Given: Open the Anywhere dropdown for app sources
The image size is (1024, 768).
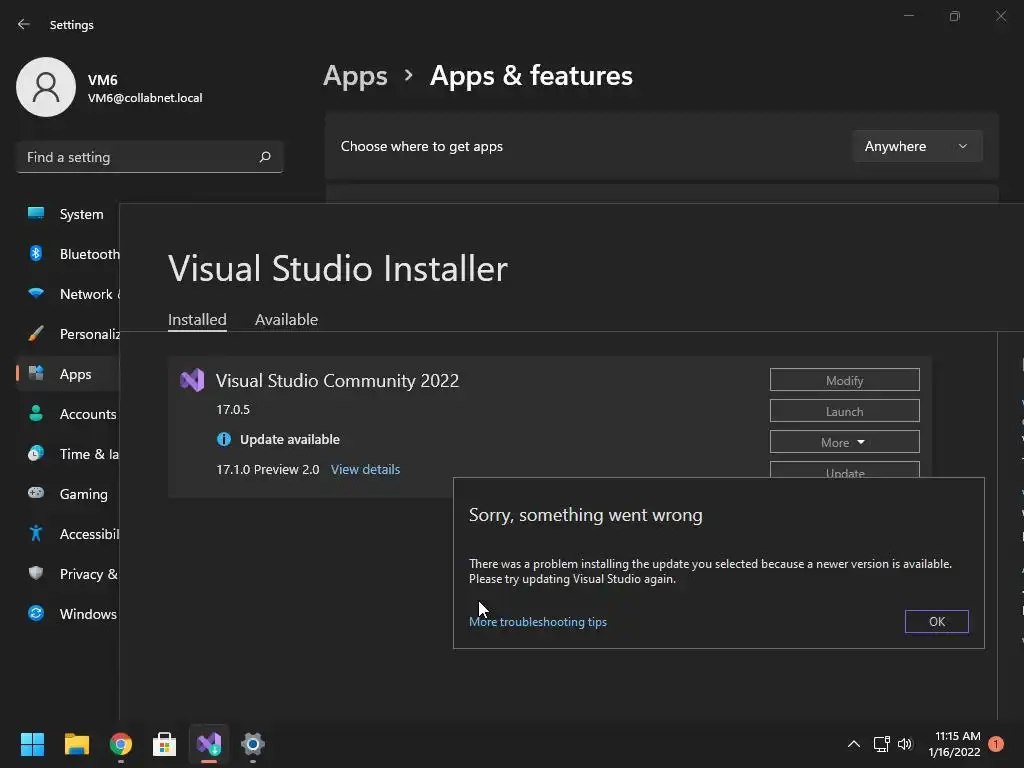Looking at the screenshot, I should (x=916, y=146).
